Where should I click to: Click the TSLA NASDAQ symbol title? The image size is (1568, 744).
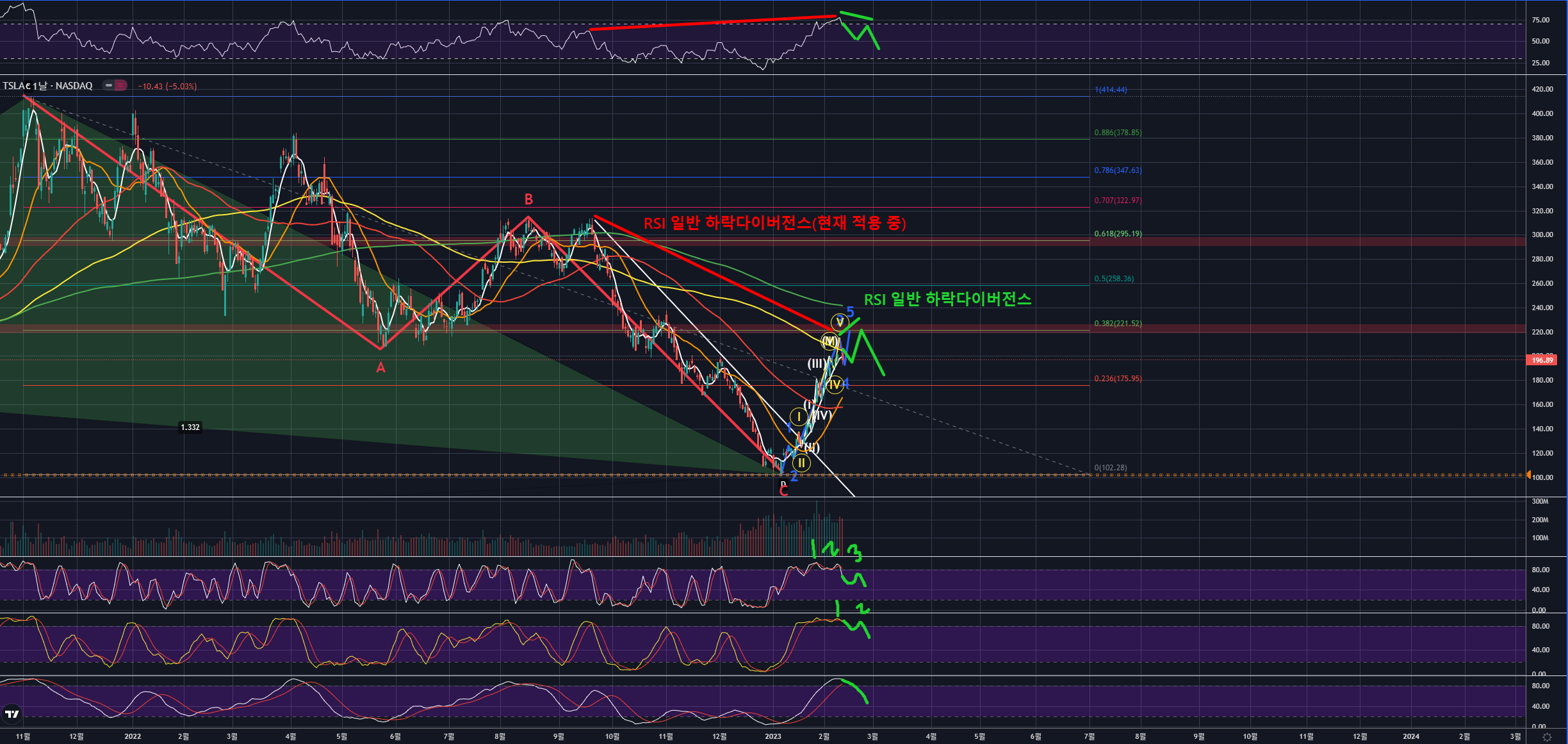(x=48, y=86)
